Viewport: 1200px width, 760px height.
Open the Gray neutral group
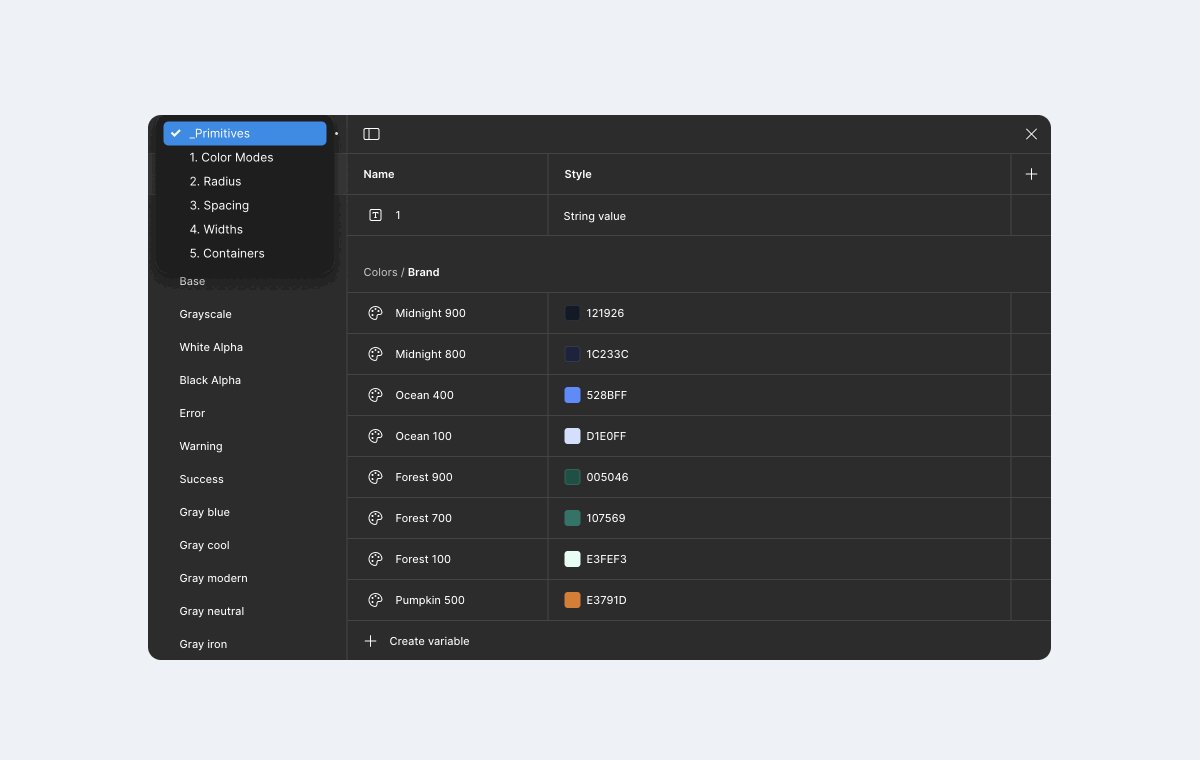[x=212, y=611]
